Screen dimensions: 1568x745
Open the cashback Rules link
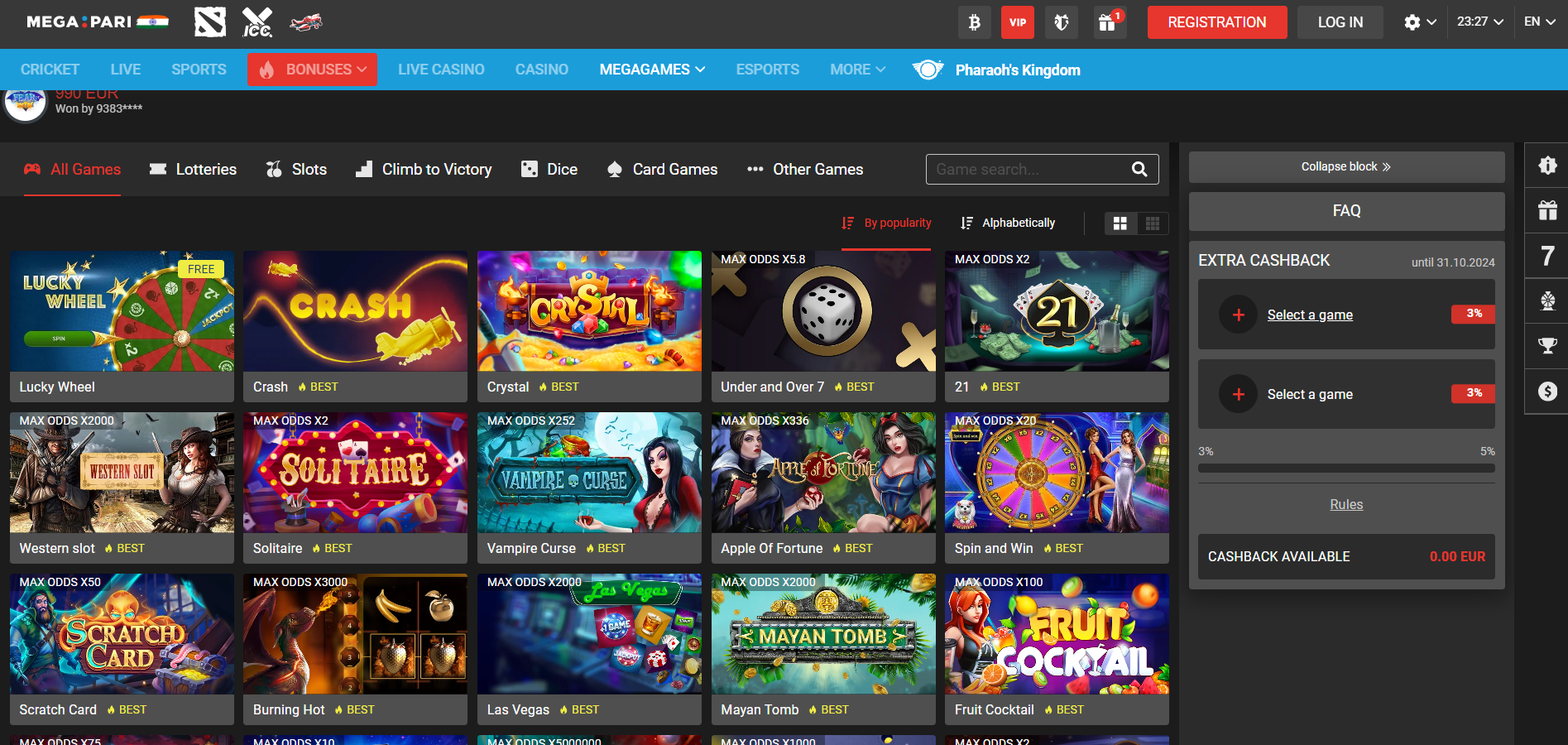pos(1346,505)
